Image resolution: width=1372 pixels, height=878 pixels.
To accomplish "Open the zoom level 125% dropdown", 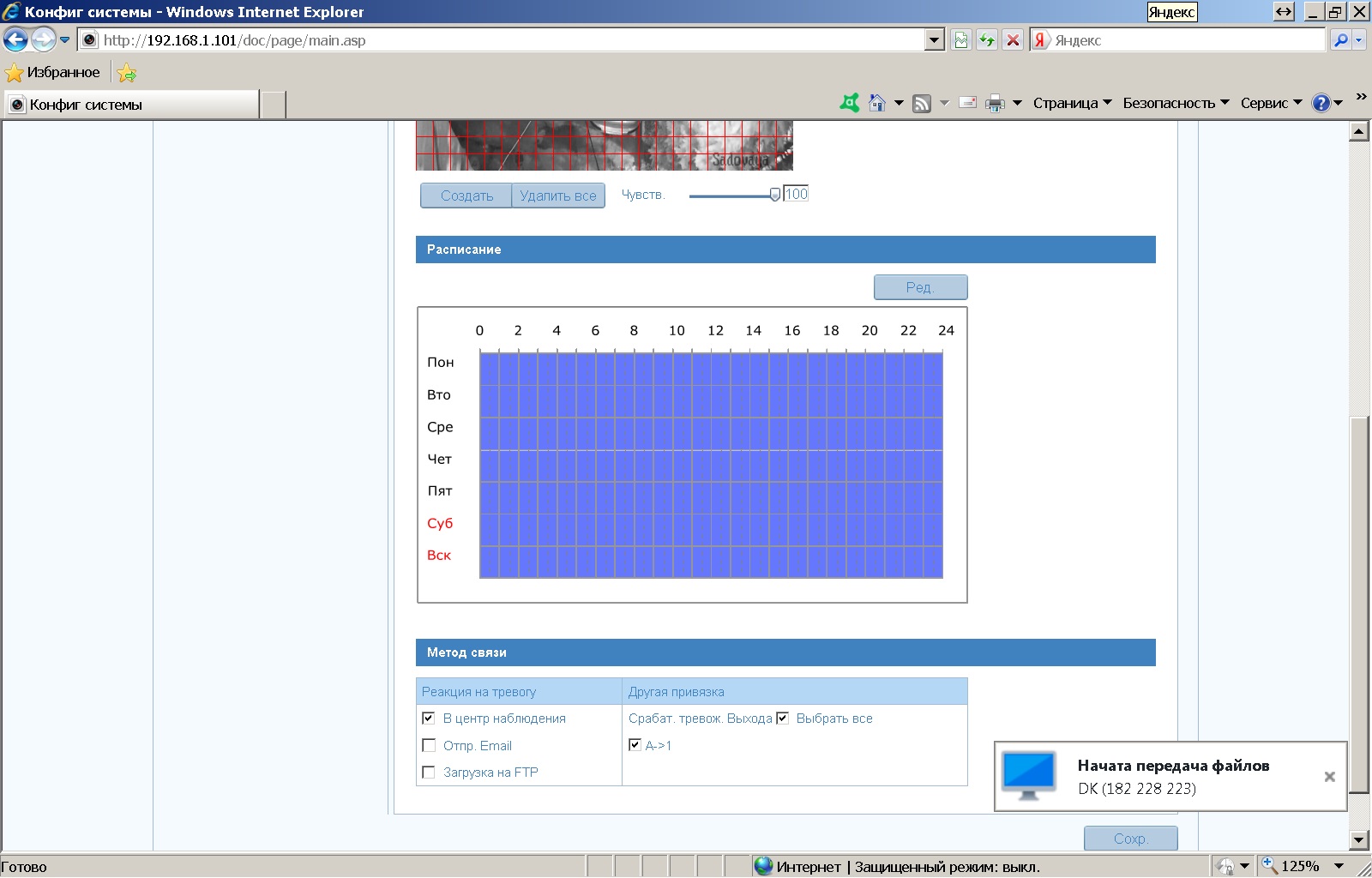I will pos(1339,866).
